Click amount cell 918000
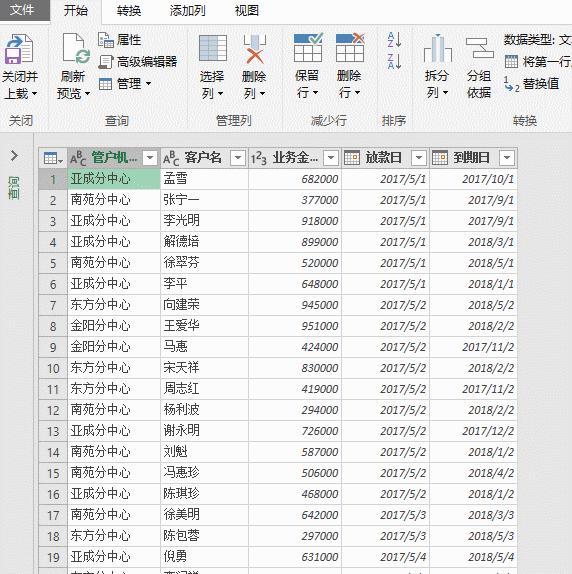Screen dimensions: 572x574 [295, 221]
